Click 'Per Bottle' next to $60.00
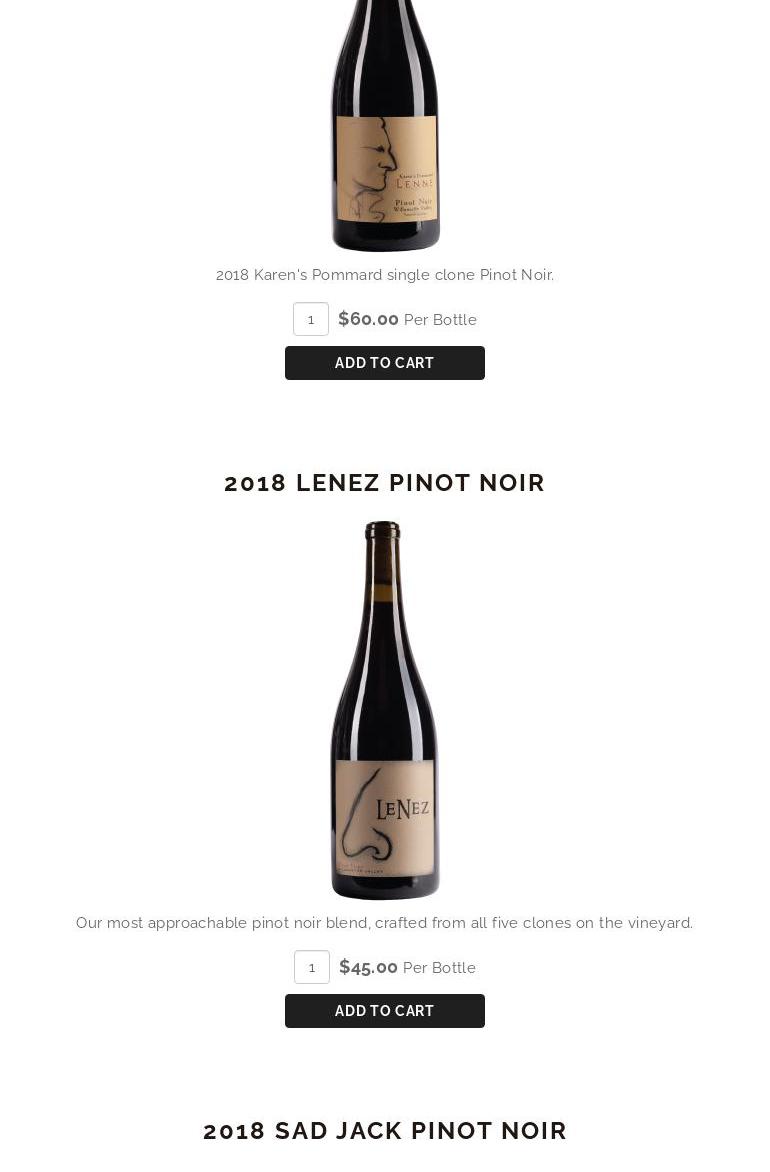The width and height of the screenshot is (770, 1172). click(440, 320)
